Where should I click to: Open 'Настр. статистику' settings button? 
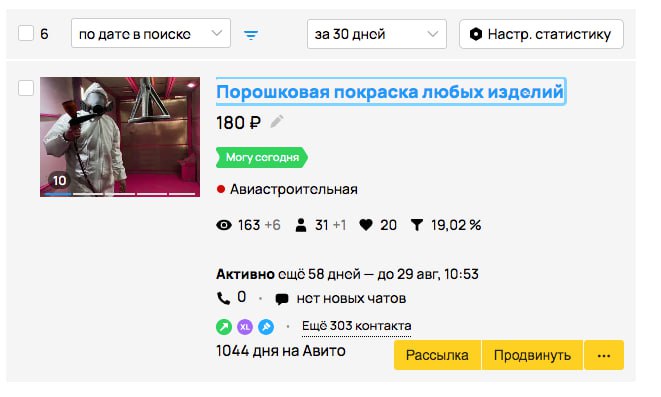(x=541, y=34)
